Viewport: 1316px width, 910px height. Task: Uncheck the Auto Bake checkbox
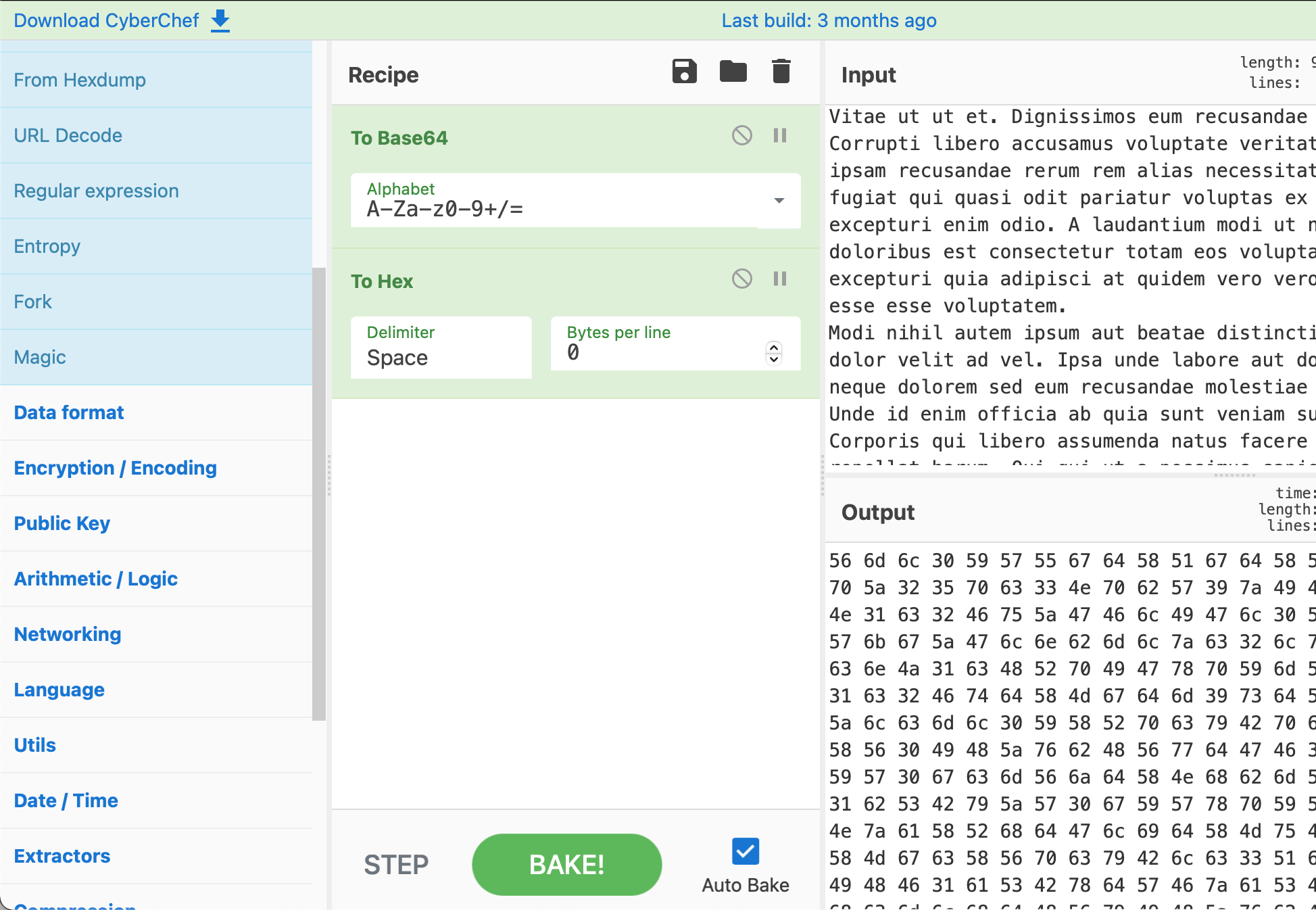[x=745, y=852]
